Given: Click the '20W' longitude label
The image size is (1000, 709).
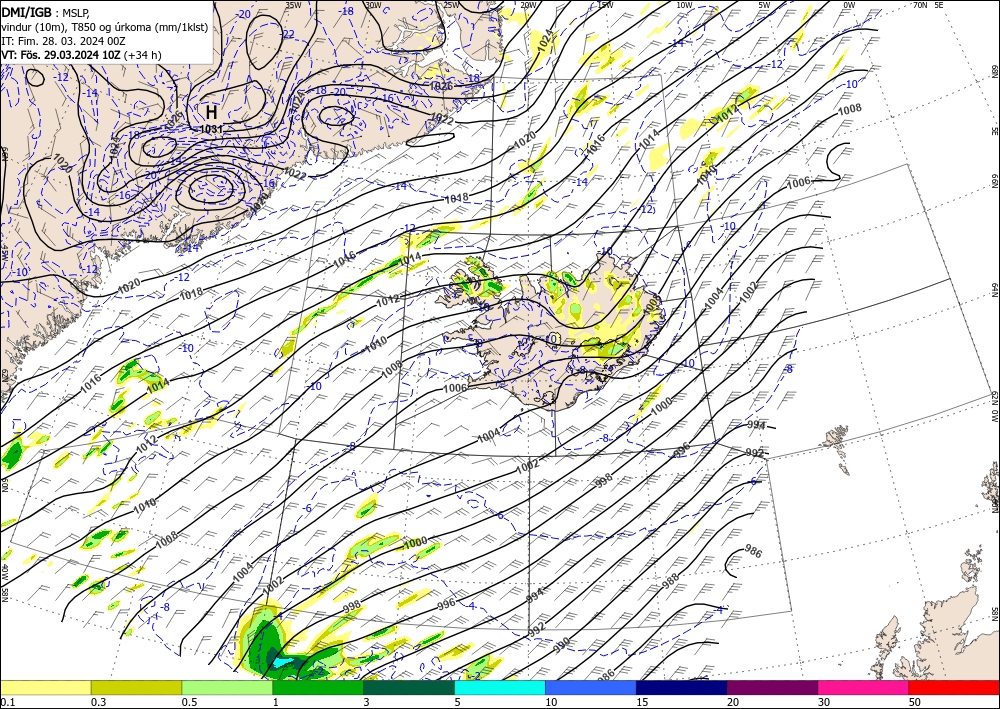Looking at the screenshot, I should 528,5.
